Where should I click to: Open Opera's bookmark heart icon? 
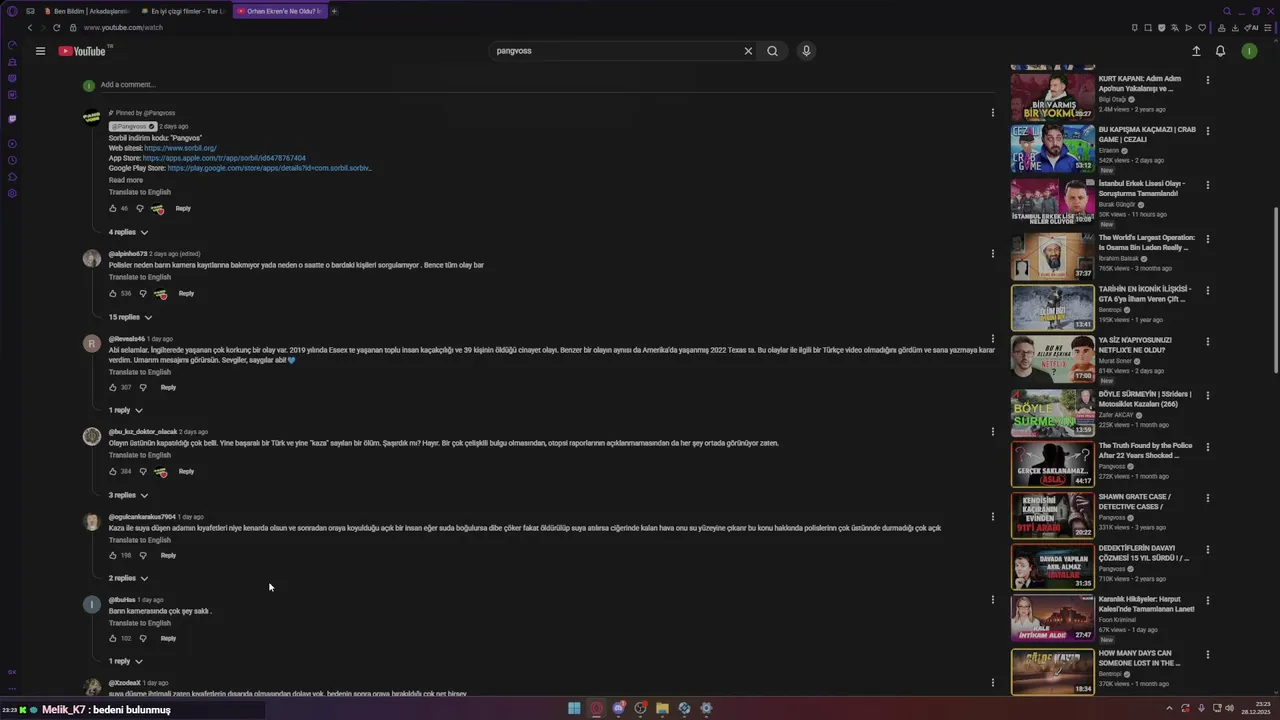(x=1202, y=28)
